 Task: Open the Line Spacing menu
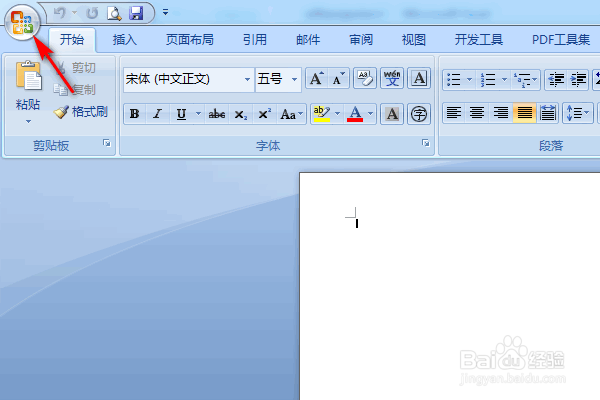tap(577, 113)
